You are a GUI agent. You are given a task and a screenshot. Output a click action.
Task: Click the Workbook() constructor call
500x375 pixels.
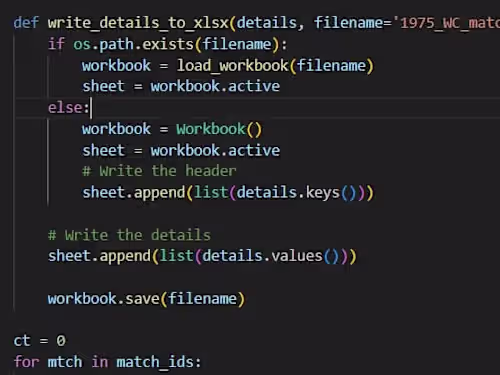coord(219,129)
